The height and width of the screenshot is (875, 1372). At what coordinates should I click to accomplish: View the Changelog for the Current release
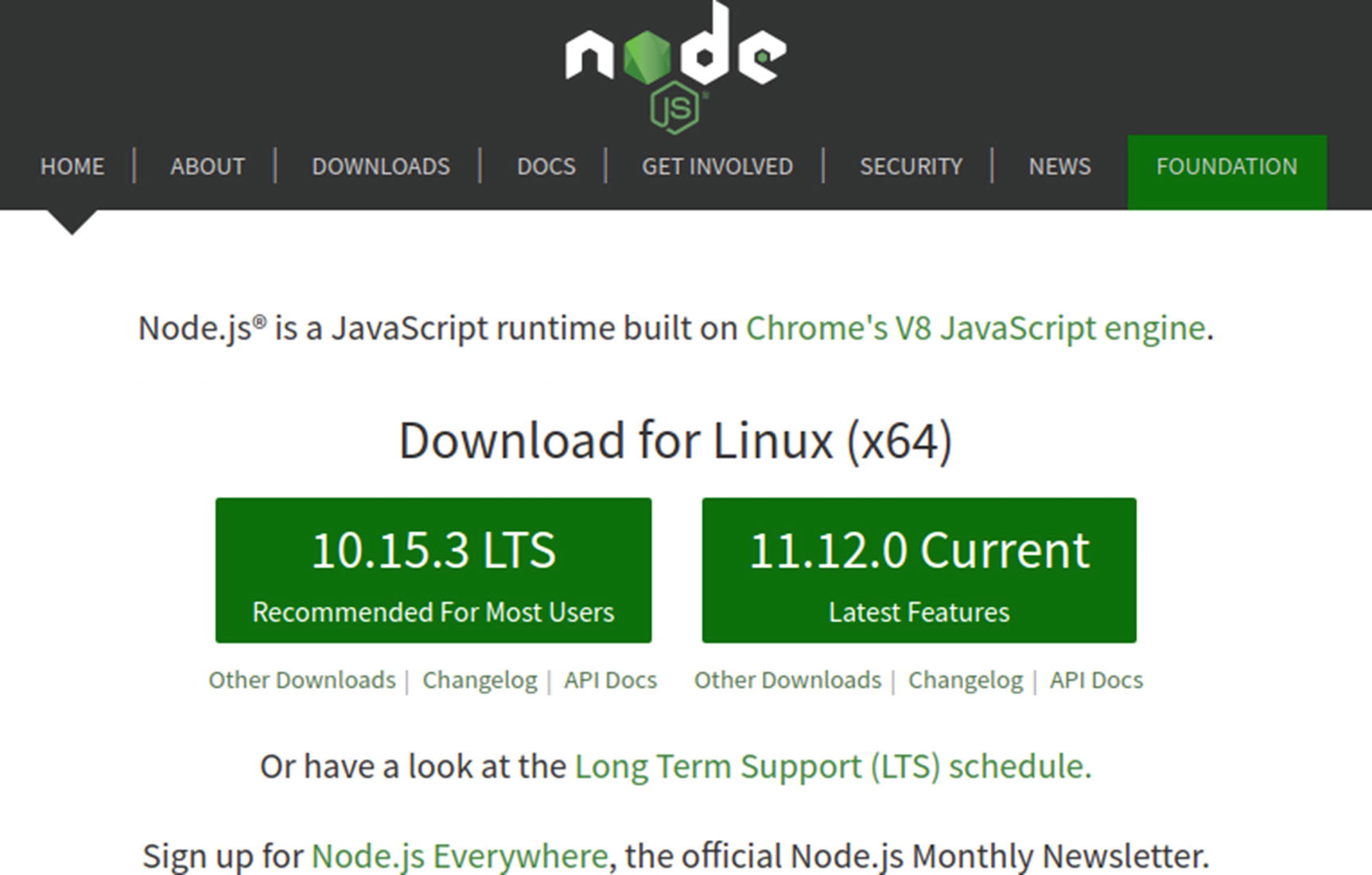pyautogui.click(x=966, y=680)
